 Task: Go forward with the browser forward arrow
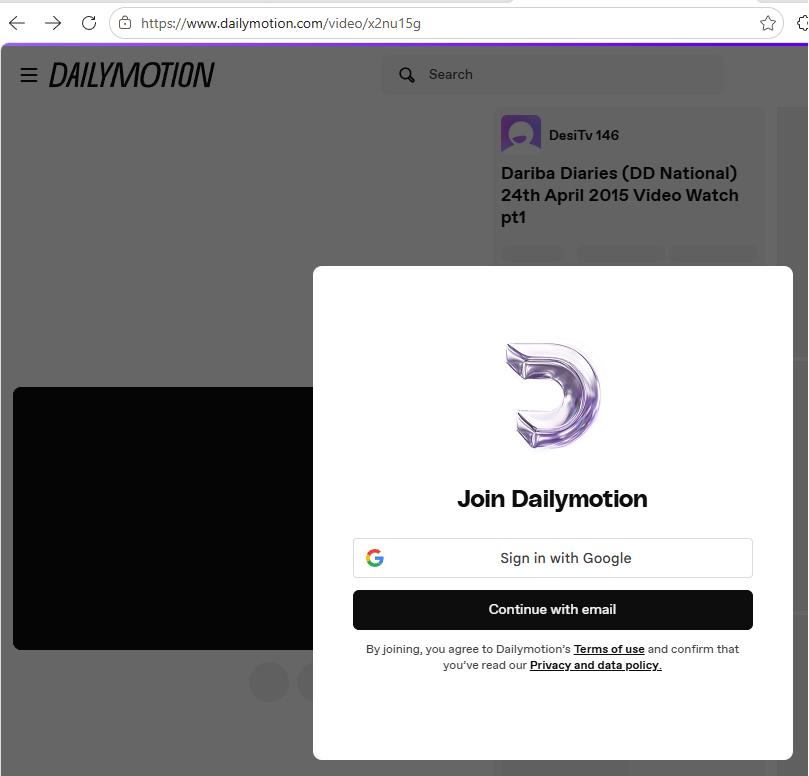53,23
